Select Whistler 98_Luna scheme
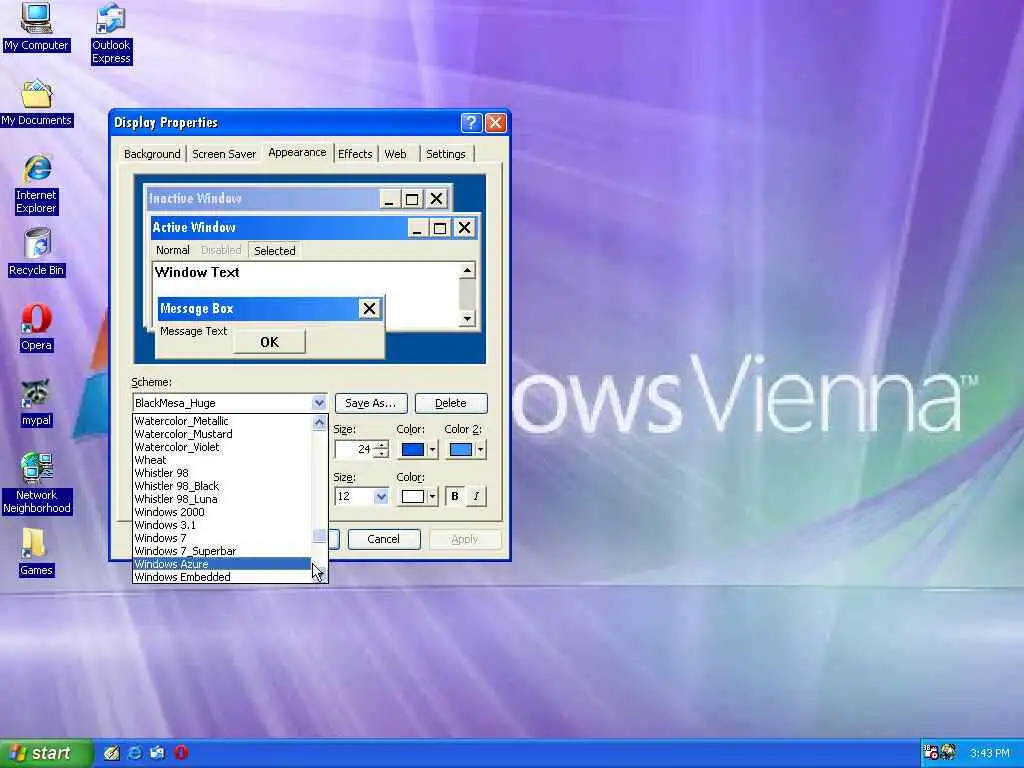 pos(222,500)
